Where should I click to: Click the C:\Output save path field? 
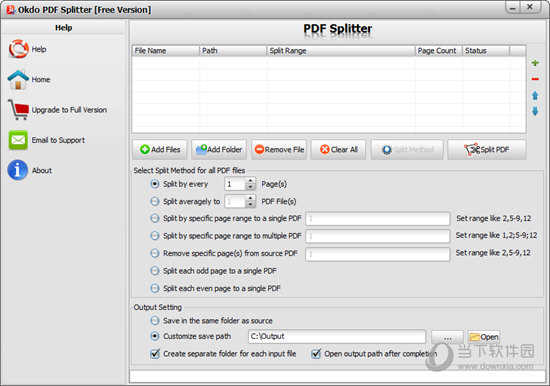337,336
